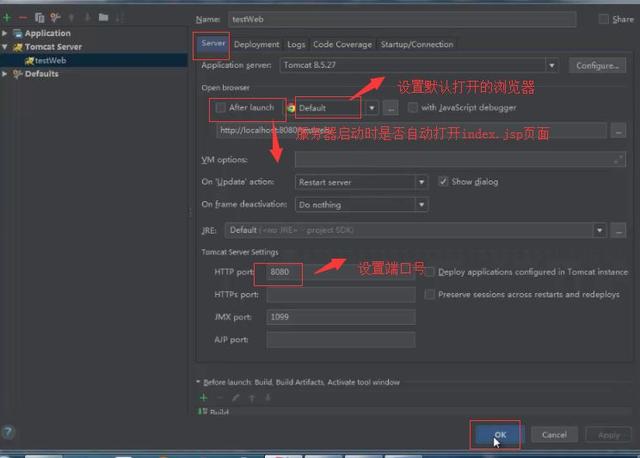This screenshot has width=640, height=458.
Task: Enable the After launch checkbox
Action: point(220,108)
